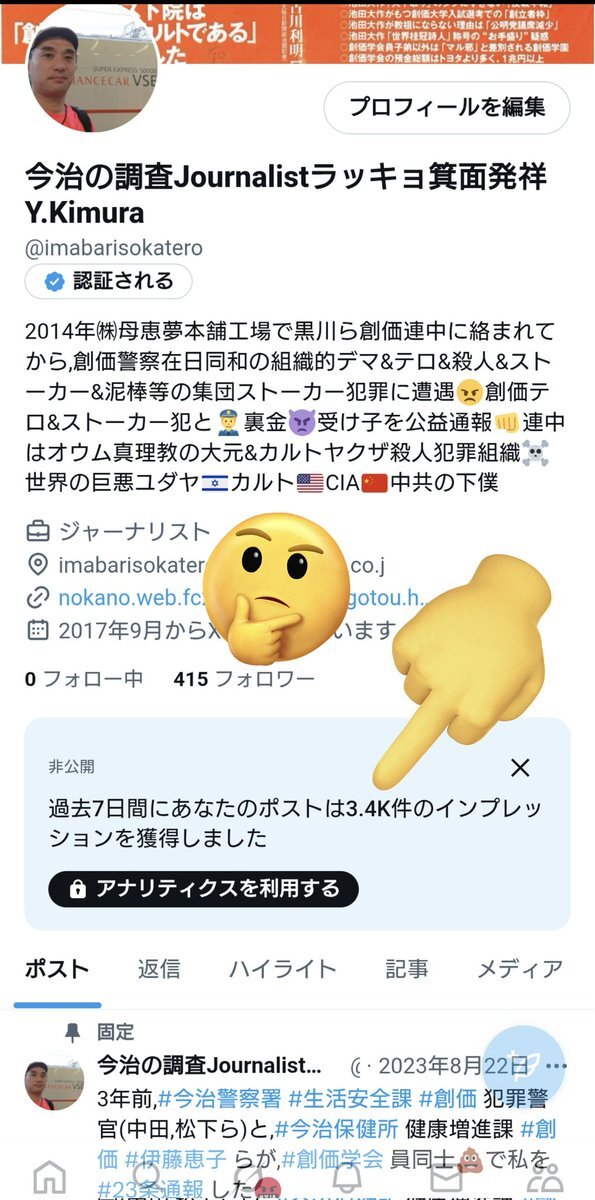Dismiss the impressions card with X

click(x=520, y=768)
